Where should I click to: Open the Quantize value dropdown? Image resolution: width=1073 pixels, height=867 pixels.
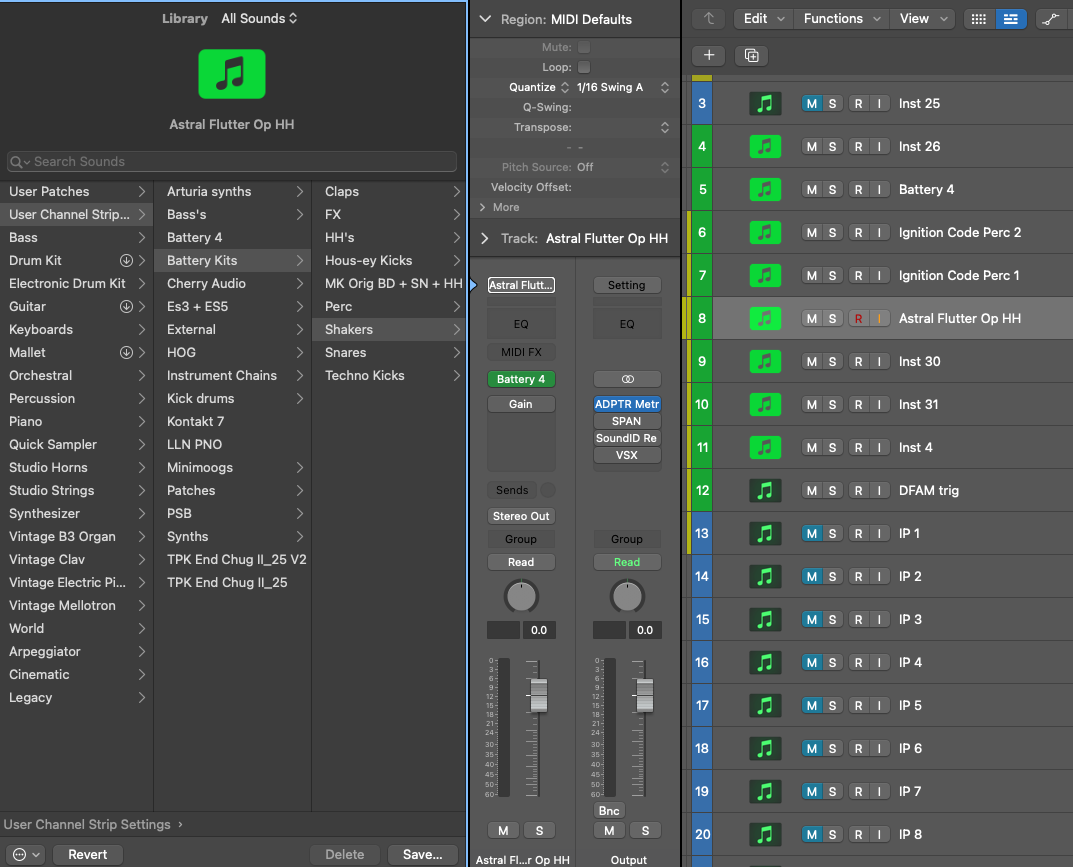[x=622, y=87]
